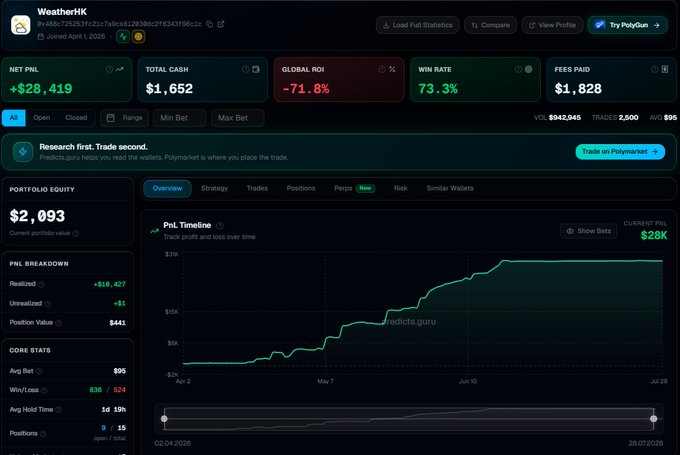Screen dimensions: 680x455
Task: Click Position Value info icon
Action: pos(59,323)
